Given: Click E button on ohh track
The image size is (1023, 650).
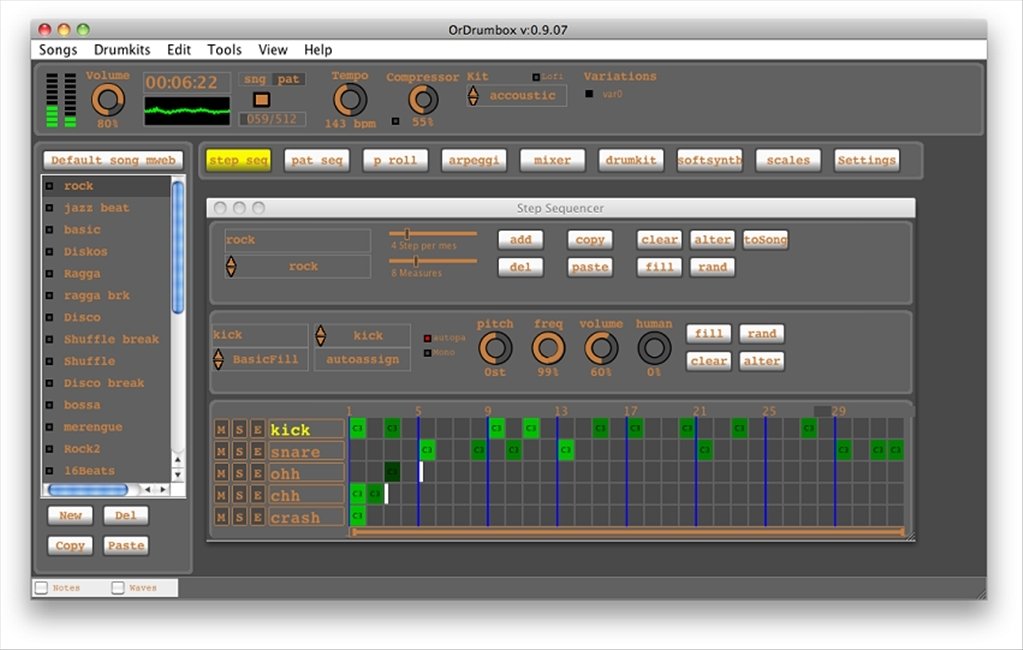Looking at the screenshot, I should (x=258, y=473).
